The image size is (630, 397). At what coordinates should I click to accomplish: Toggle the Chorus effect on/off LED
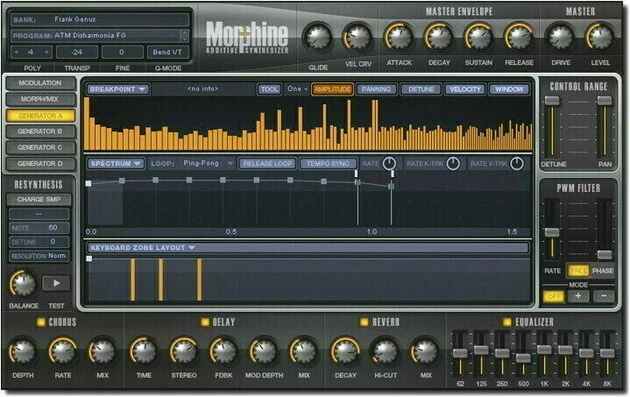point(41,322)
